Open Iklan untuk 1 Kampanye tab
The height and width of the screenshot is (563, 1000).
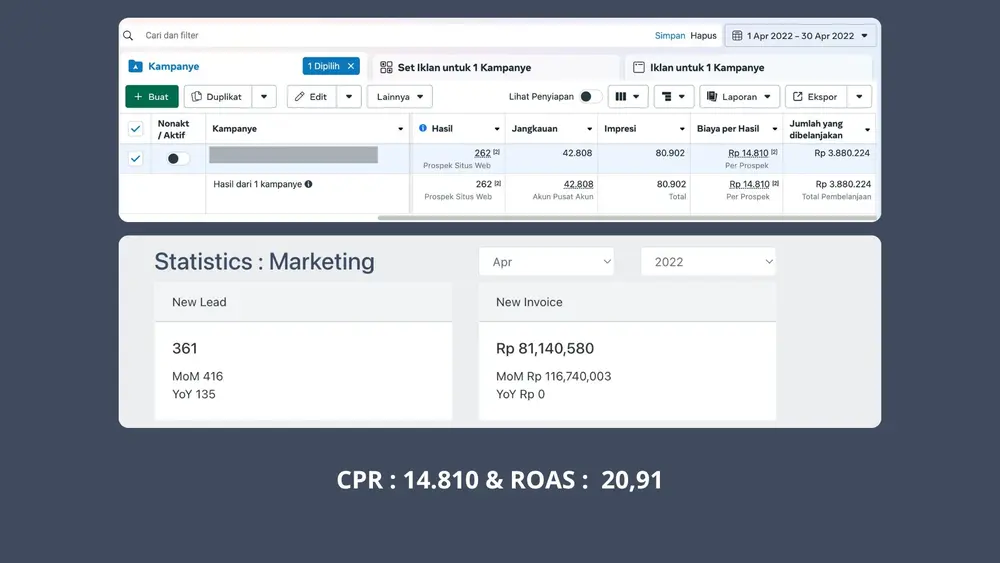tap(748, 68)
